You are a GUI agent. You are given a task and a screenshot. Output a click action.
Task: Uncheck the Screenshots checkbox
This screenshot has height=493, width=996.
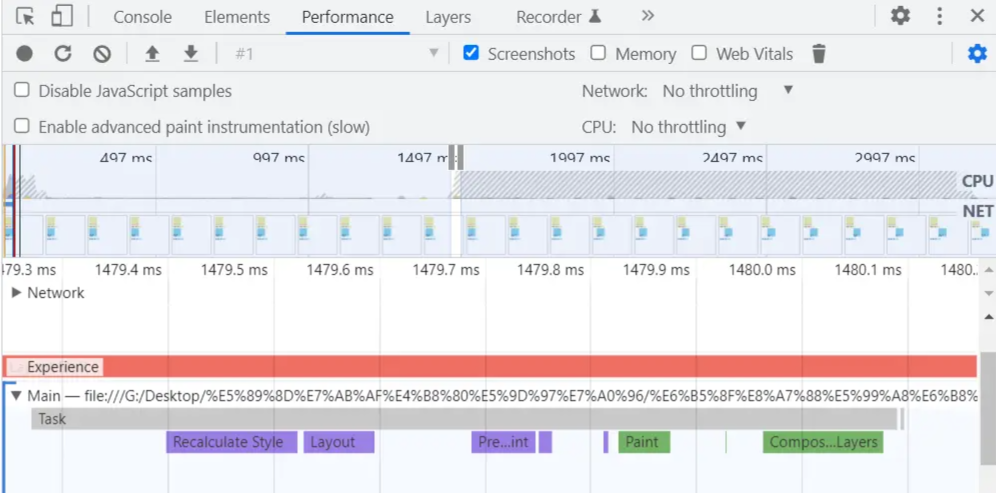tap(471, 53)
